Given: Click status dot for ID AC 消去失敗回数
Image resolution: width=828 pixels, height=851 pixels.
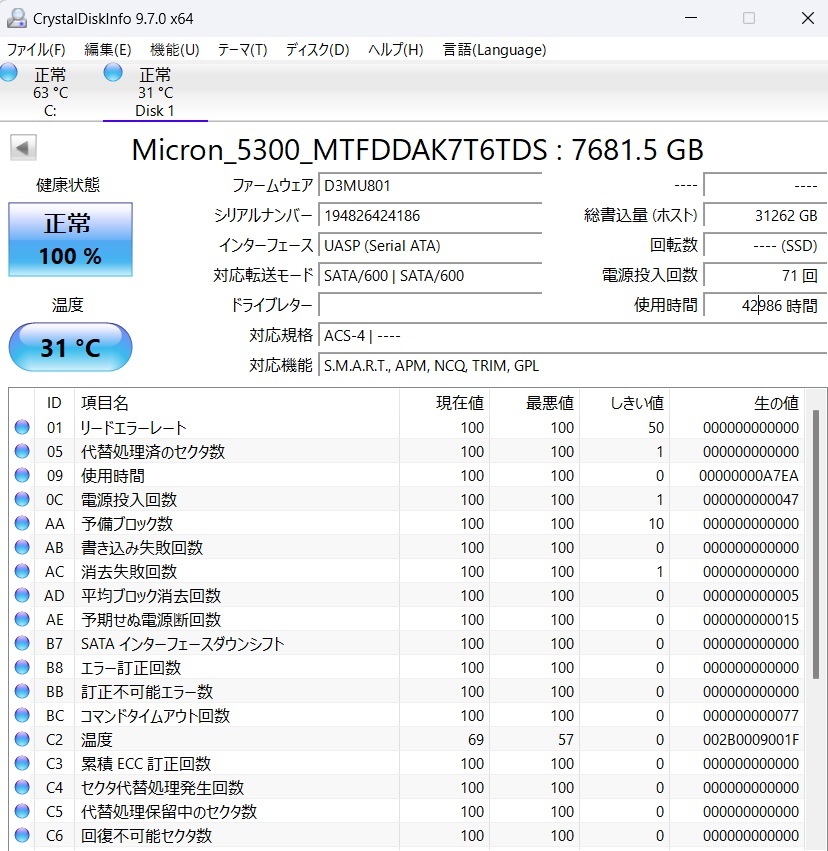Looking at the screenshot, I should [22, 571].
